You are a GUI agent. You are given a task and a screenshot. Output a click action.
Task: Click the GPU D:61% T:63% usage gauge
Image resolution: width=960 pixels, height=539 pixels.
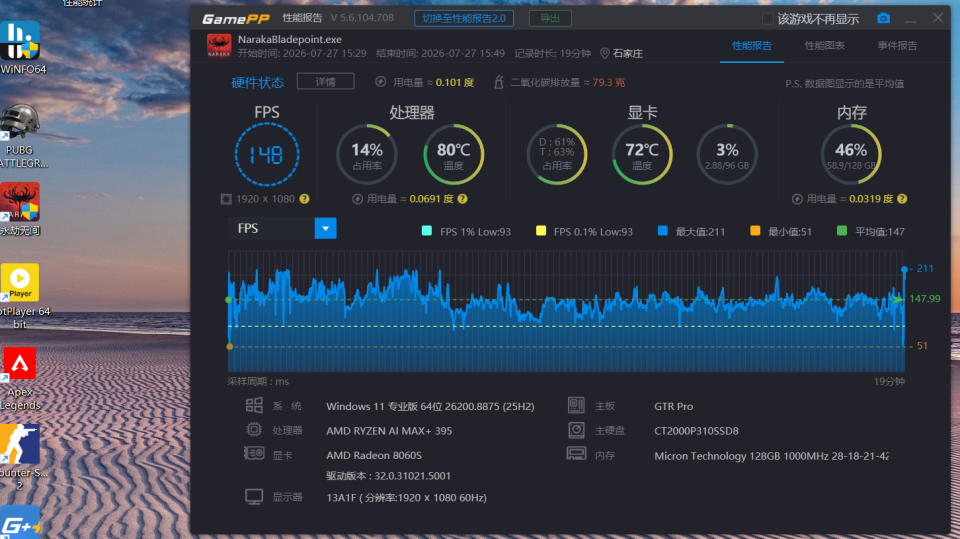557,154
